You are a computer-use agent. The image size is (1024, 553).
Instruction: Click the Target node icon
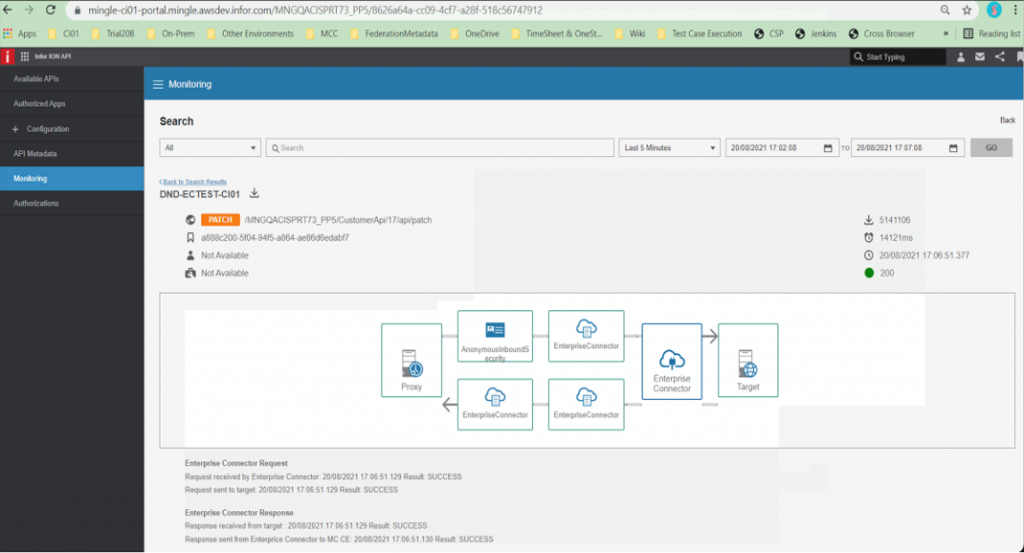747,362
